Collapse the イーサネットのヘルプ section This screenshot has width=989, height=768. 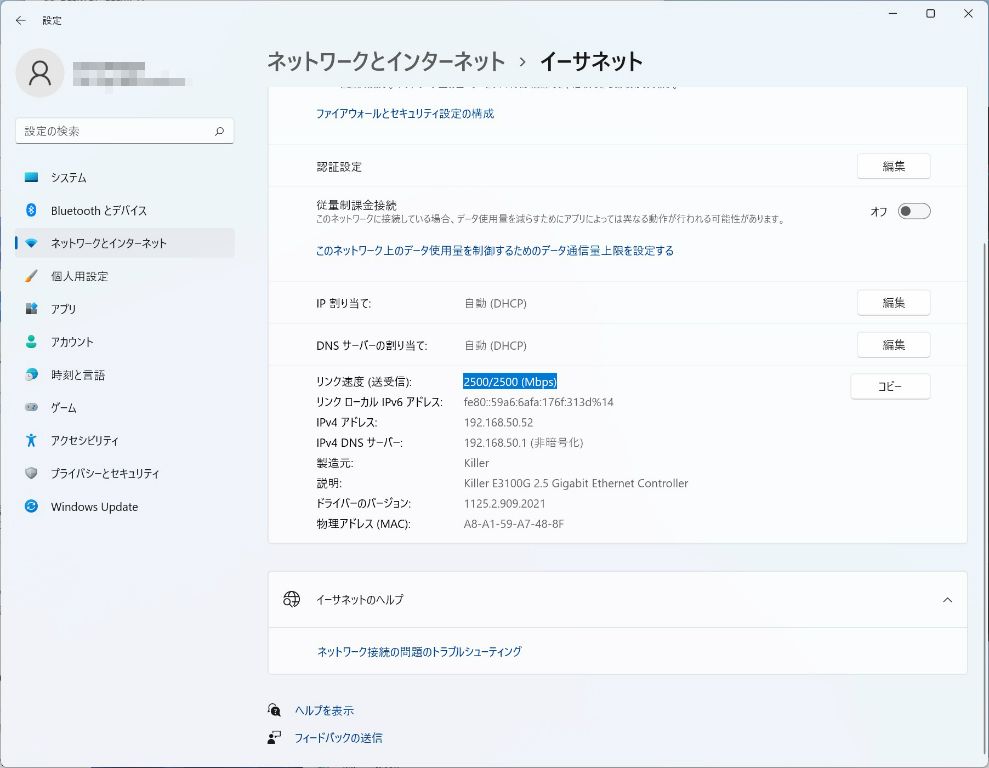[x=946, y=600]
